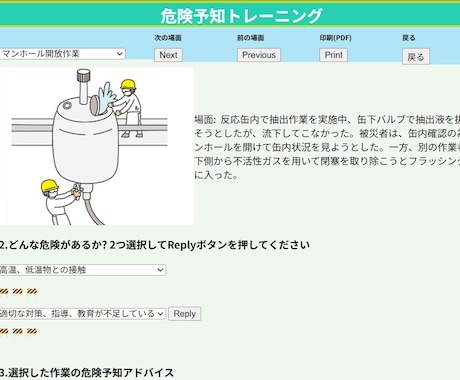Click the 場面 scene description paragraph

(x=327, y=147)
